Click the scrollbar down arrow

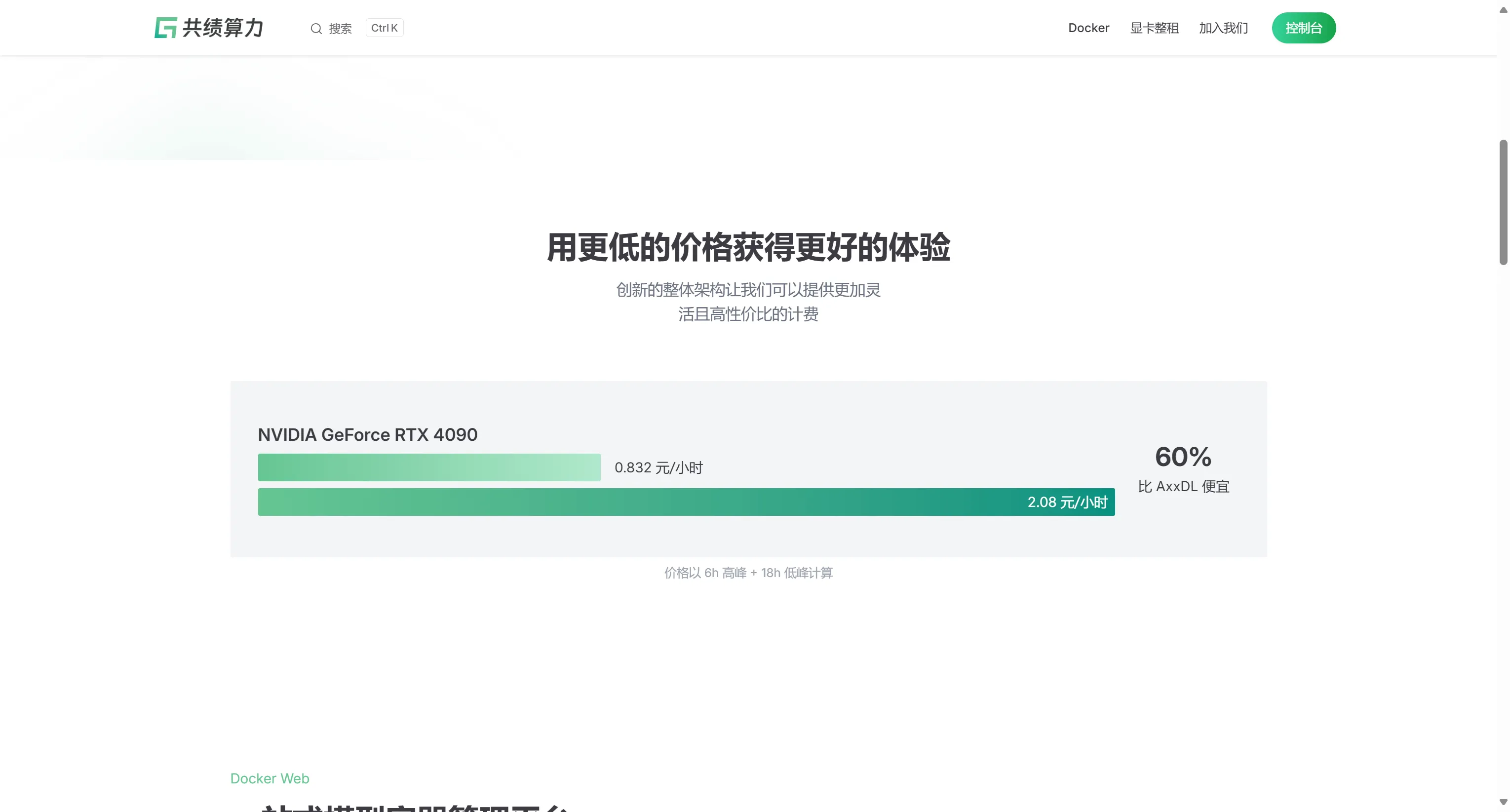[1503, 802]
